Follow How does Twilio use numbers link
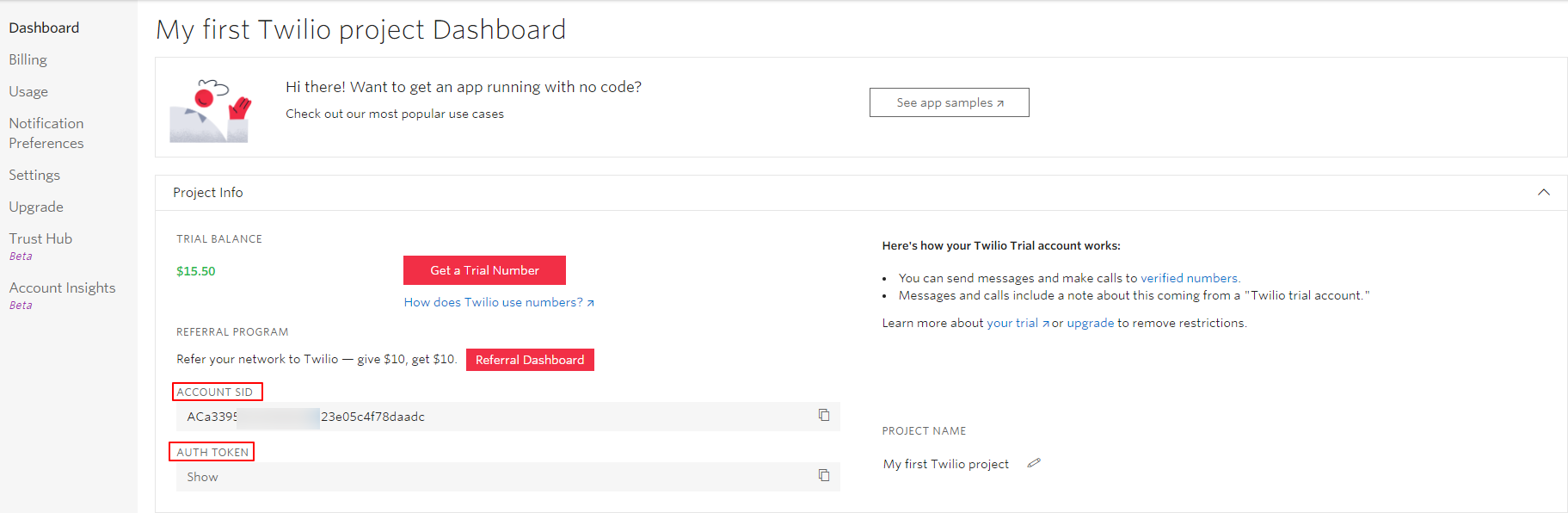The width and height of the screenshot is (1568, 513). coord(499,302)
